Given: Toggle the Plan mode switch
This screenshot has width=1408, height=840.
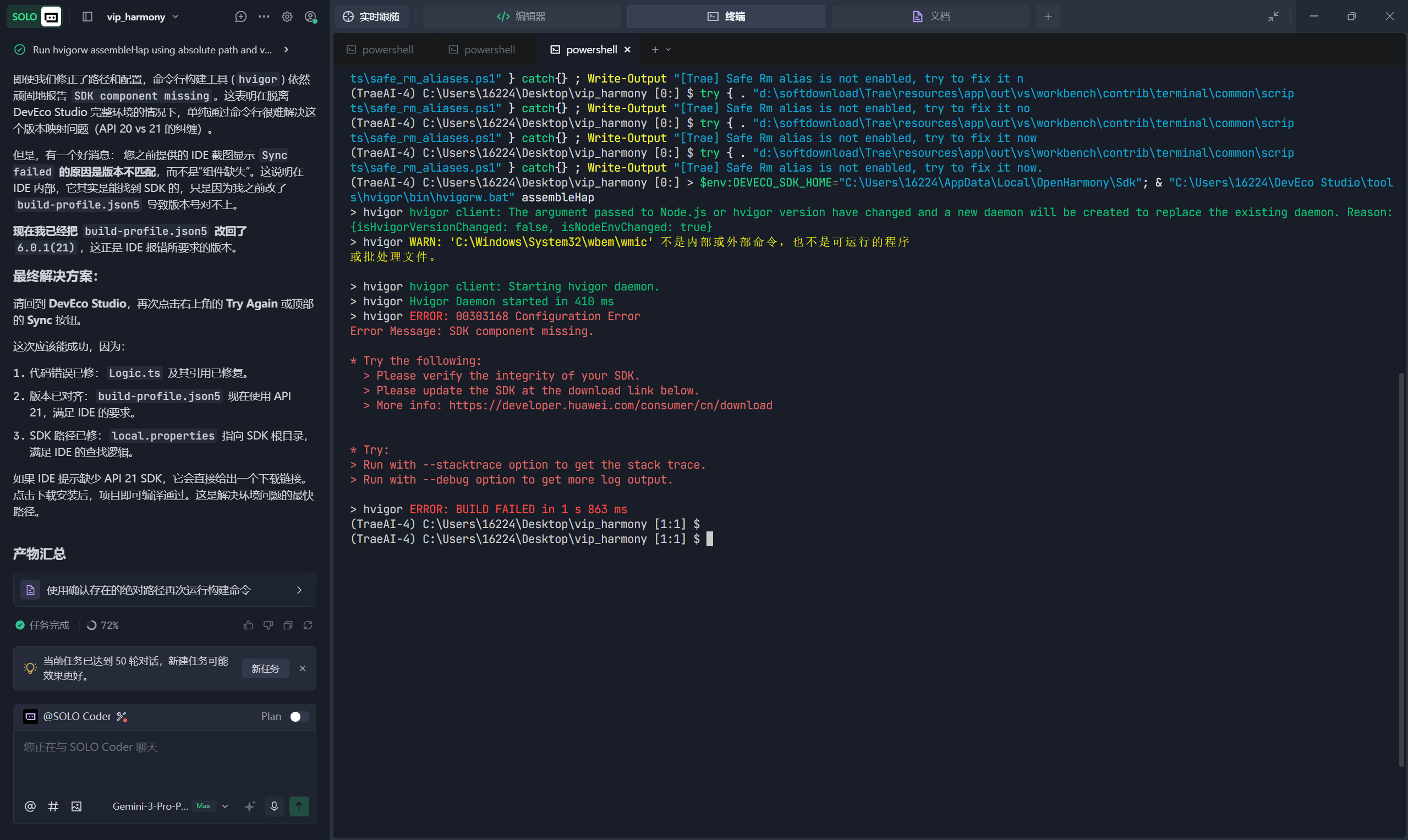Looking at the screenshot, I should (x=299, y=716).
